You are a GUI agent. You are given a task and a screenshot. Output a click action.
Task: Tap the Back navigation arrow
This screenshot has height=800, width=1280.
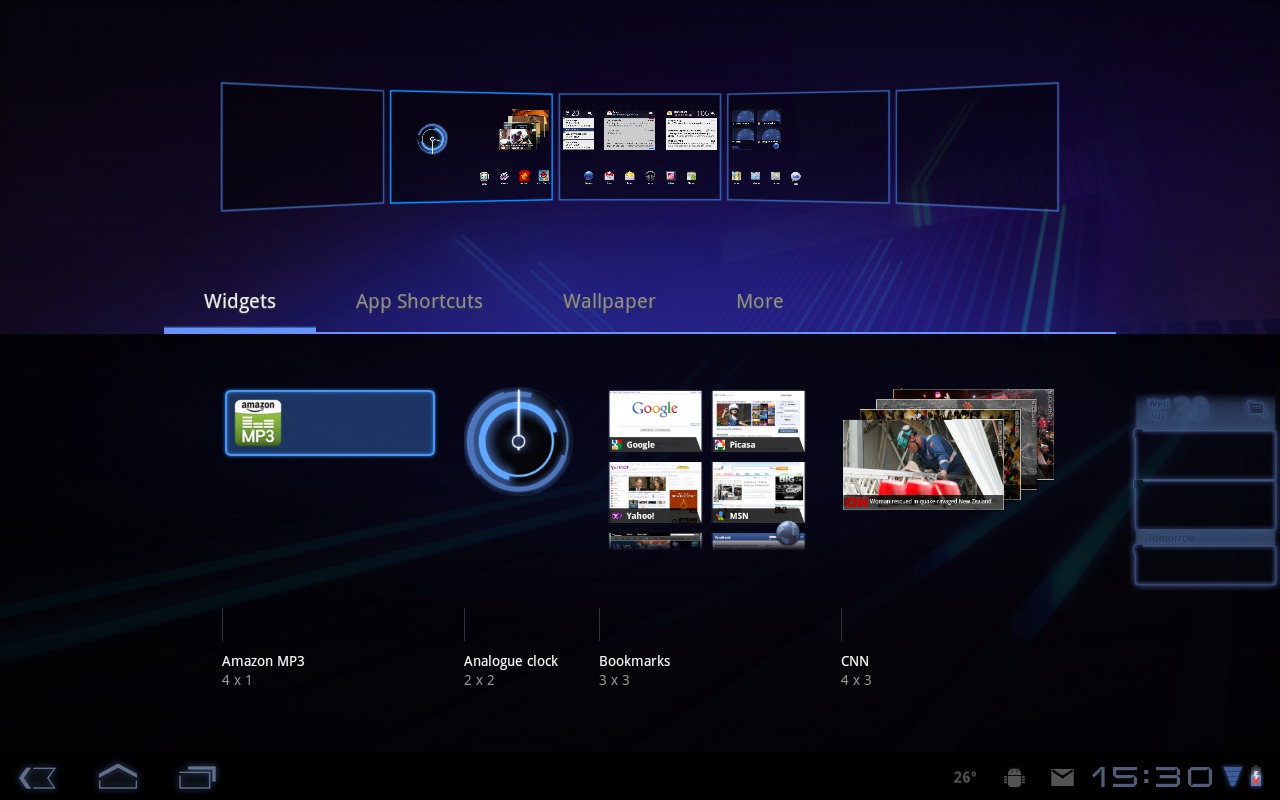[37, 777]
